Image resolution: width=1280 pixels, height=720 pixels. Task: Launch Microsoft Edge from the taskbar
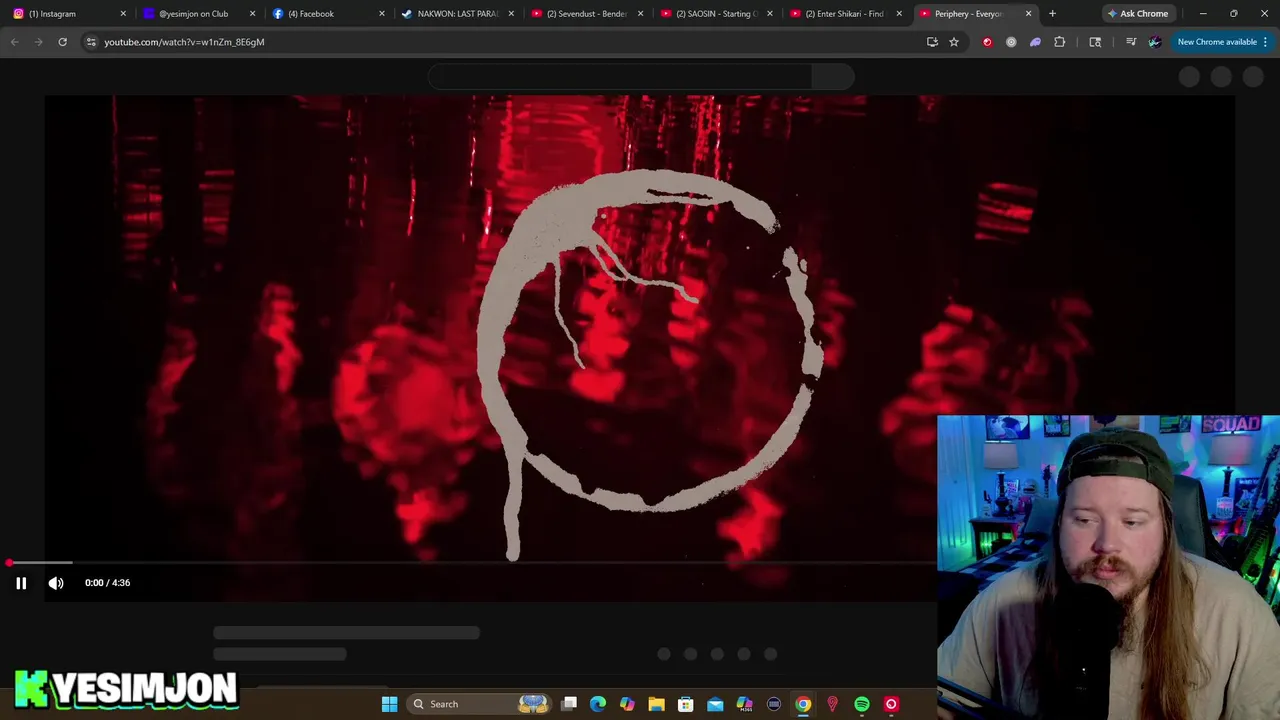tap(598, 704)
